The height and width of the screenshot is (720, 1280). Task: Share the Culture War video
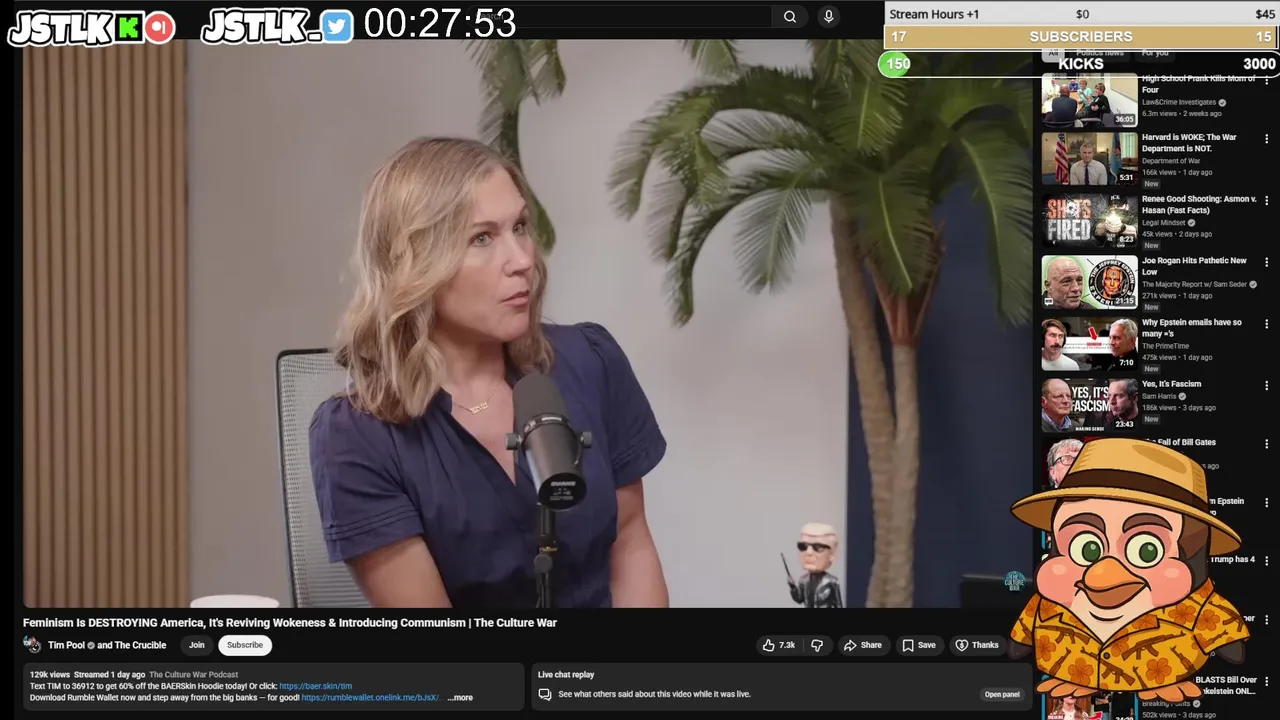863,645
